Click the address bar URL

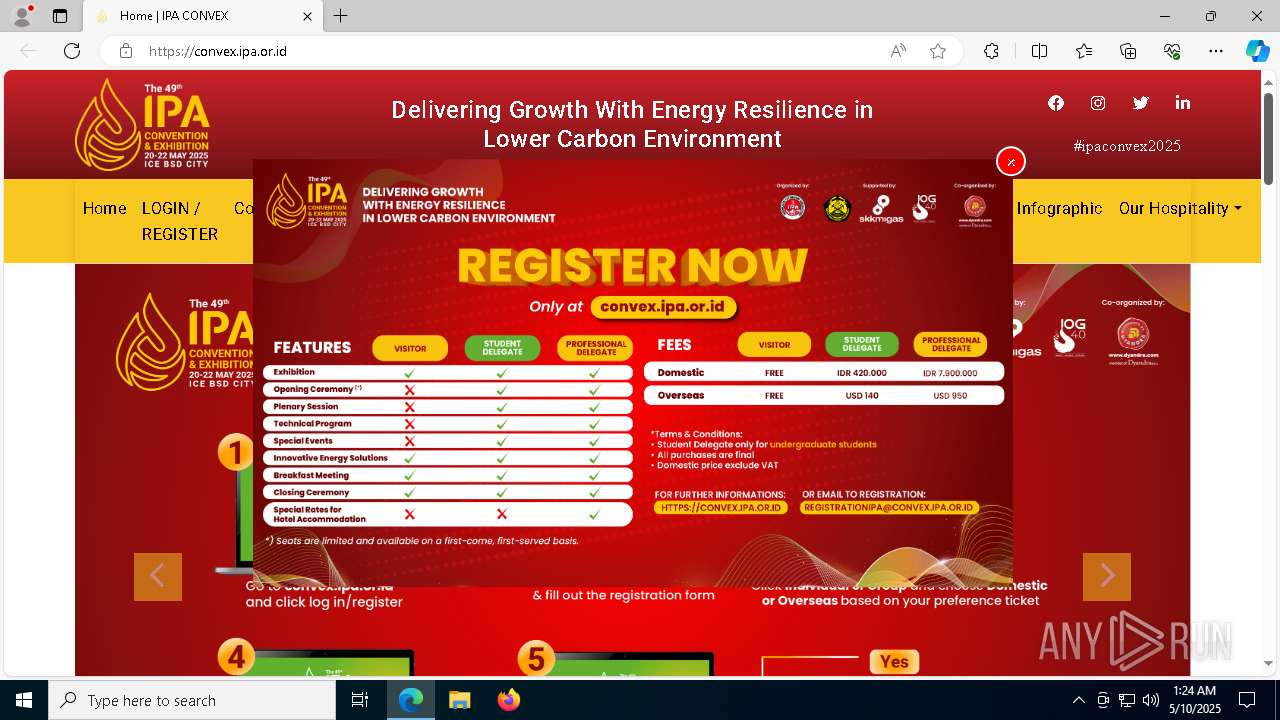(218, 51)
